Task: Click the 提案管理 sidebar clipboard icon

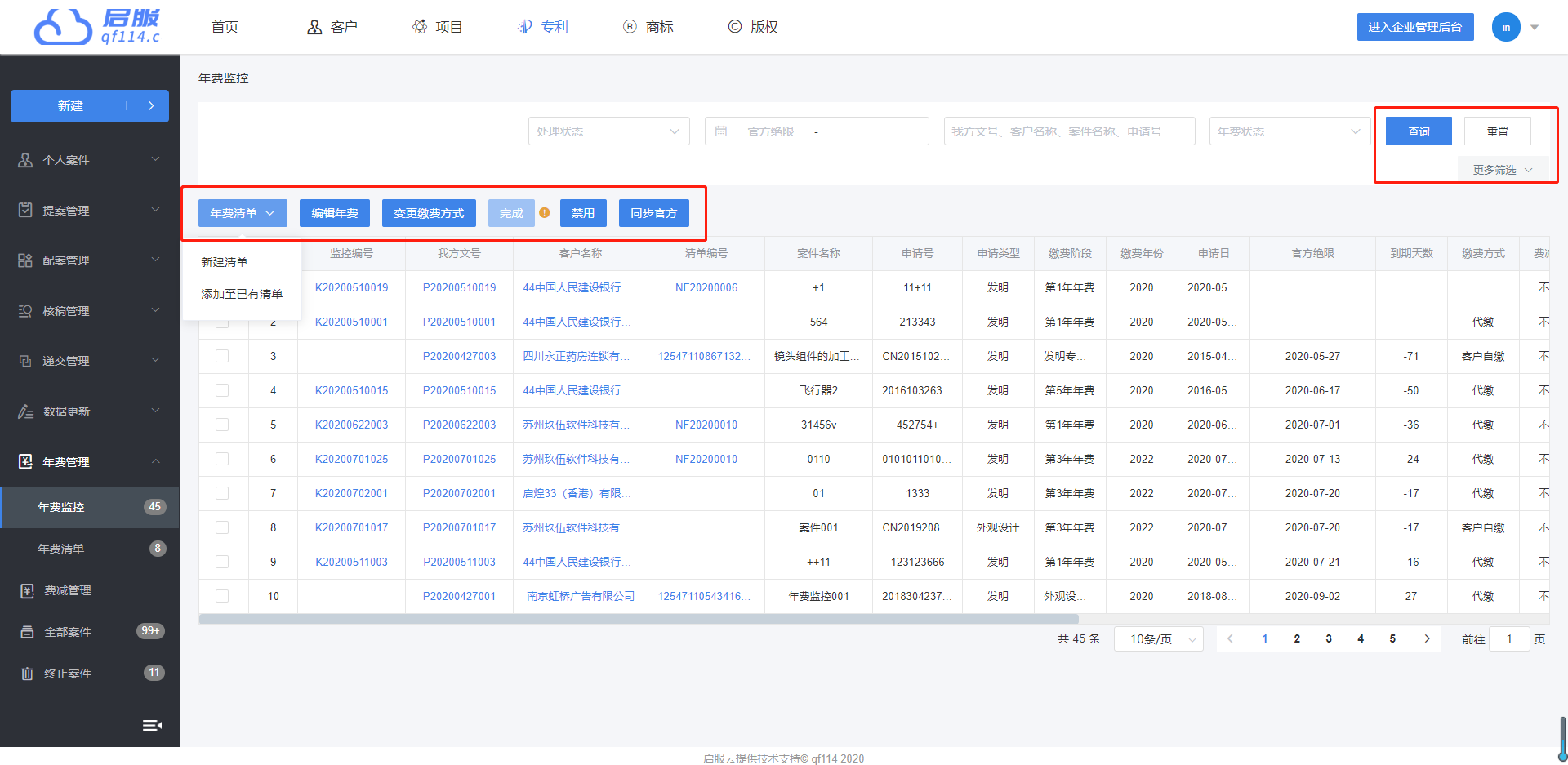Action: [x=25, y=210]
